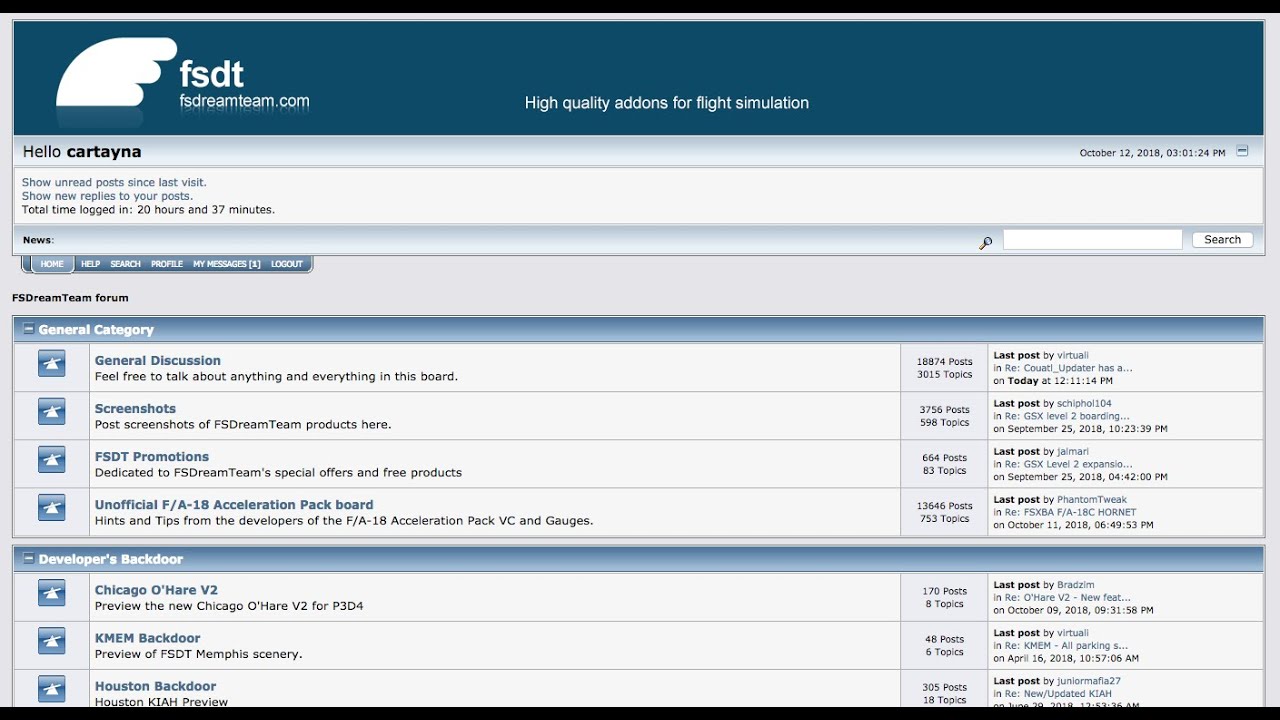1280x720 pixels.
Task: Open the Screenshots board link
Action: [135, 408]
